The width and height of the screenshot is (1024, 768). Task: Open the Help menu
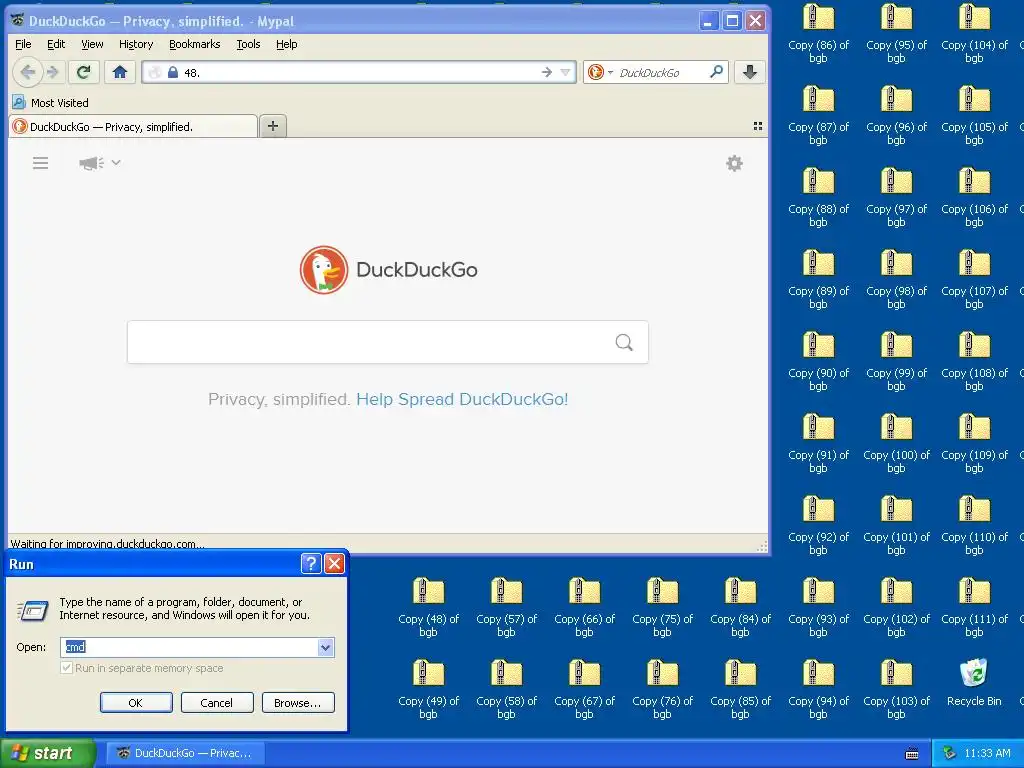click(x=286, y=44)
